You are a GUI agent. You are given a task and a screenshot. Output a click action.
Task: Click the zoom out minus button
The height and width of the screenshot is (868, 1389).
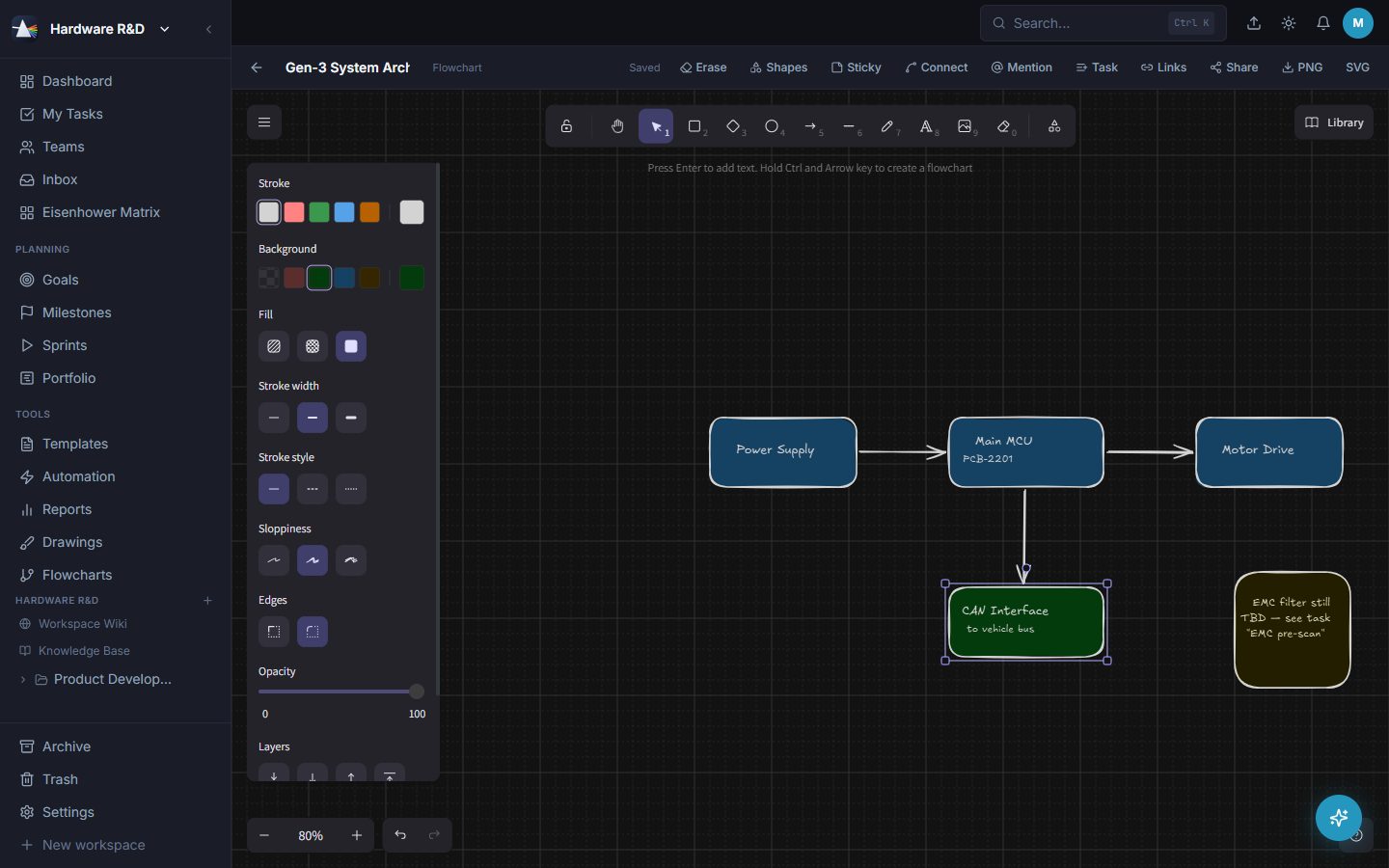(264, 835)
